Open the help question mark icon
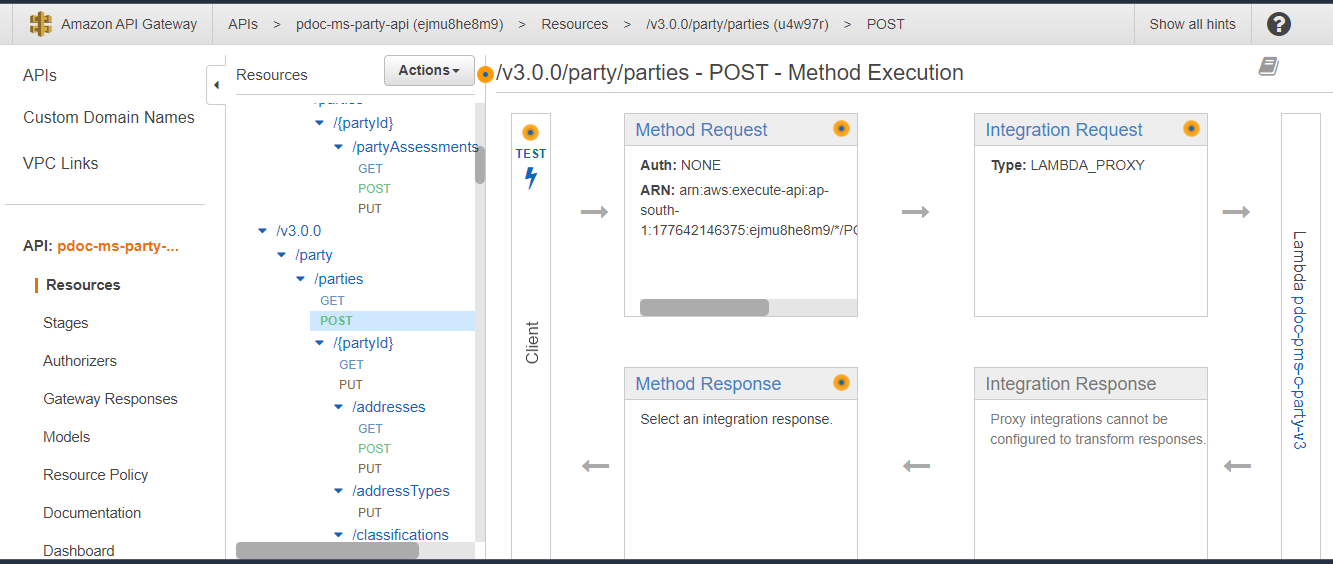This screenshot has width=1333, height=564. coord(1278,24)
